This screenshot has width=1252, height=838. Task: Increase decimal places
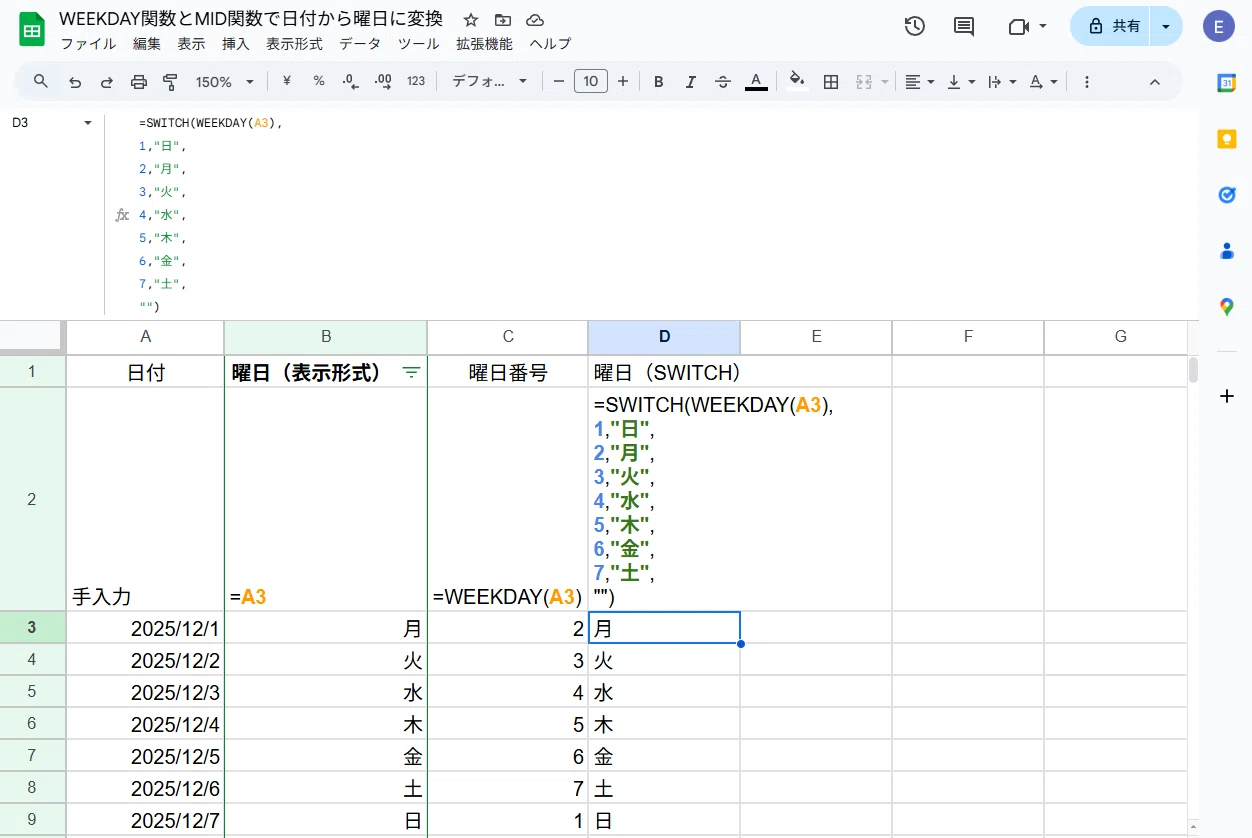coord(382,82)
